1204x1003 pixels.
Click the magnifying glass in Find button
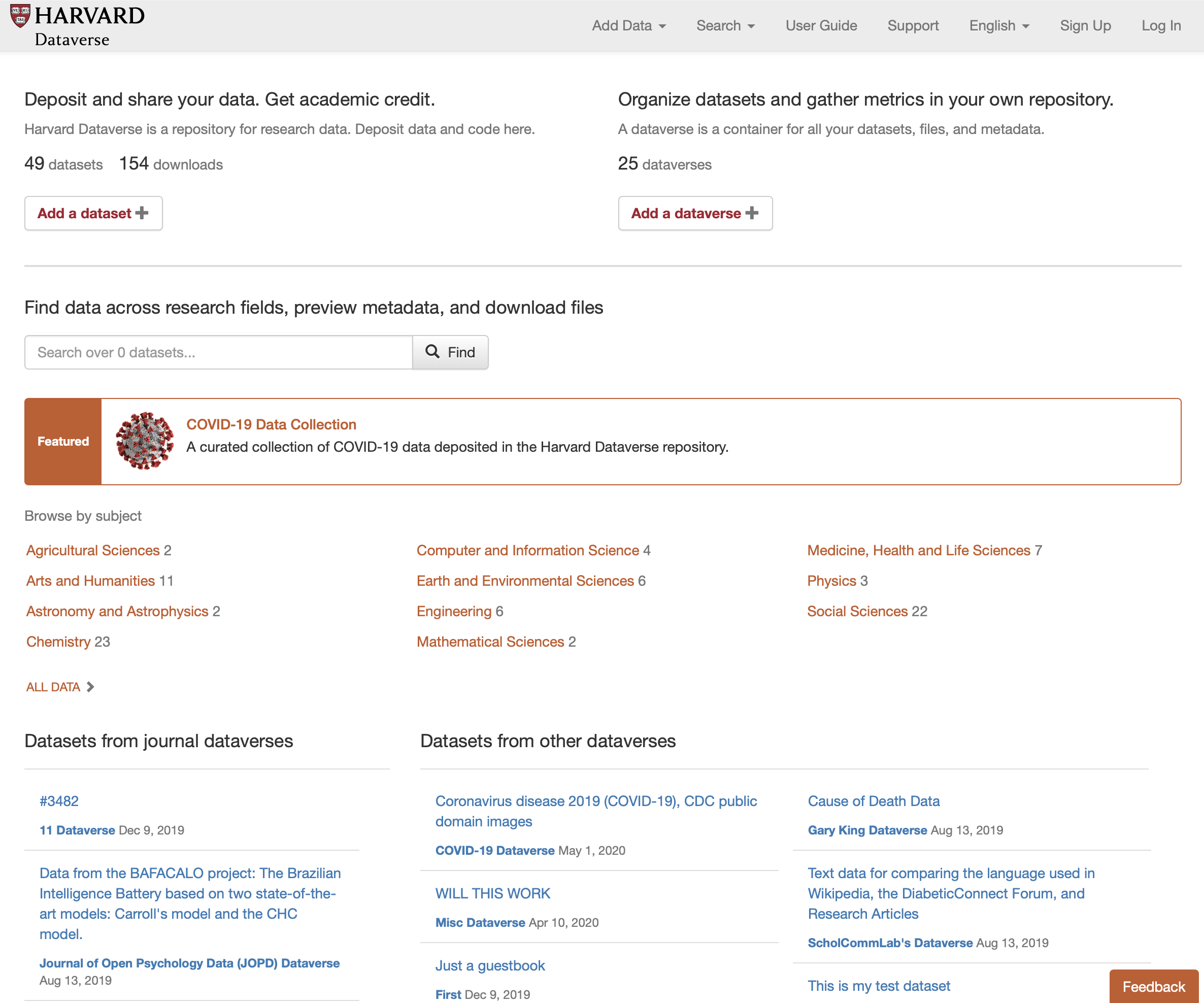tap(432, 352)
